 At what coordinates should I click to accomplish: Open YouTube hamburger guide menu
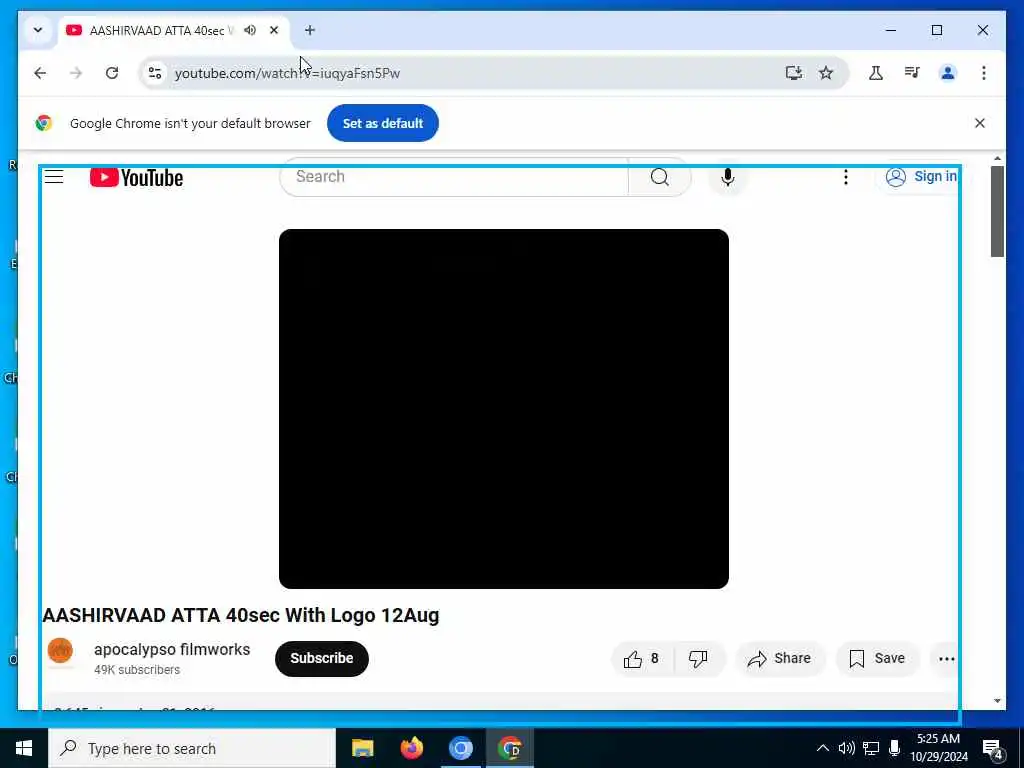pyautogui.click(x=54, y=176)
